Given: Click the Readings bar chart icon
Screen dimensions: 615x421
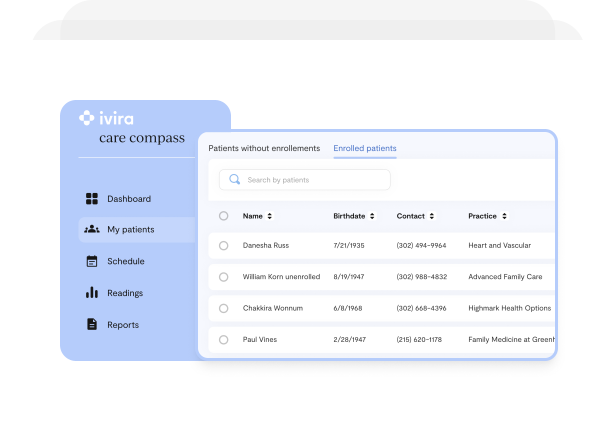Looking at the screenshot, I should (x=92, y=293).
